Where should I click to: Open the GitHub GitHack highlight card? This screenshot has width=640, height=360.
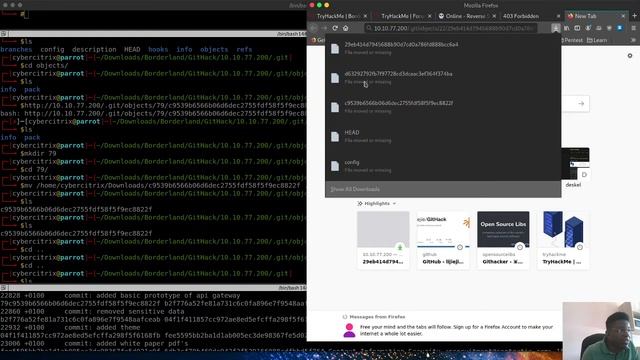tap(443, 240)
